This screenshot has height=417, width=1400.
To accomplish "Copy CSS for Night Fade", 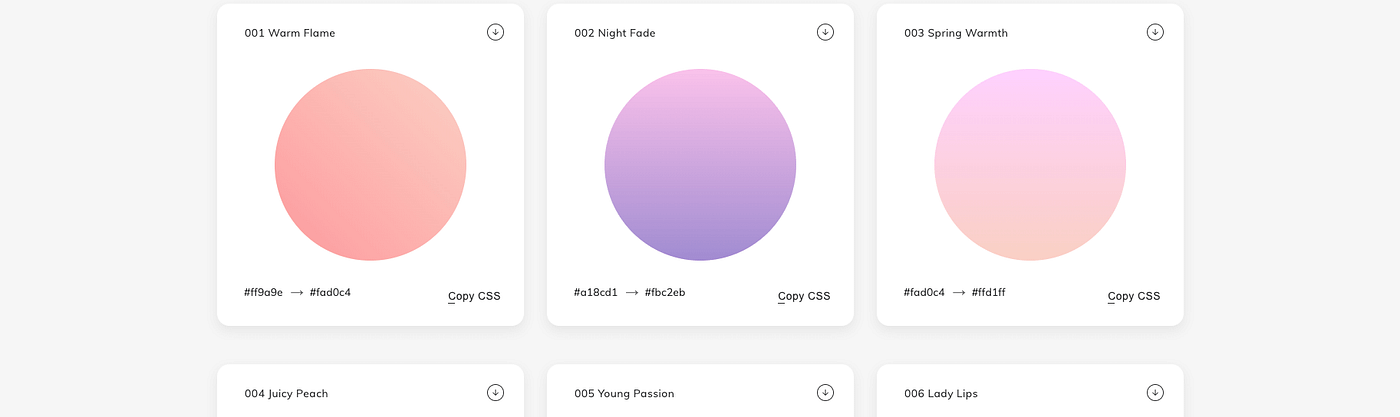I will [804, 296].
